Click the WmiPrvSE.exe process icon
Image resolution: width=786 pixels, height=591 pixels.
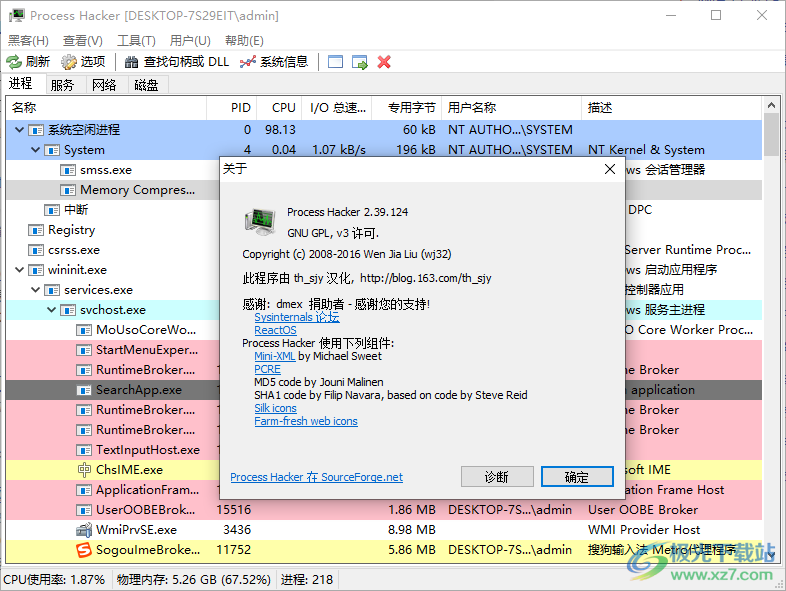(84, 530)
